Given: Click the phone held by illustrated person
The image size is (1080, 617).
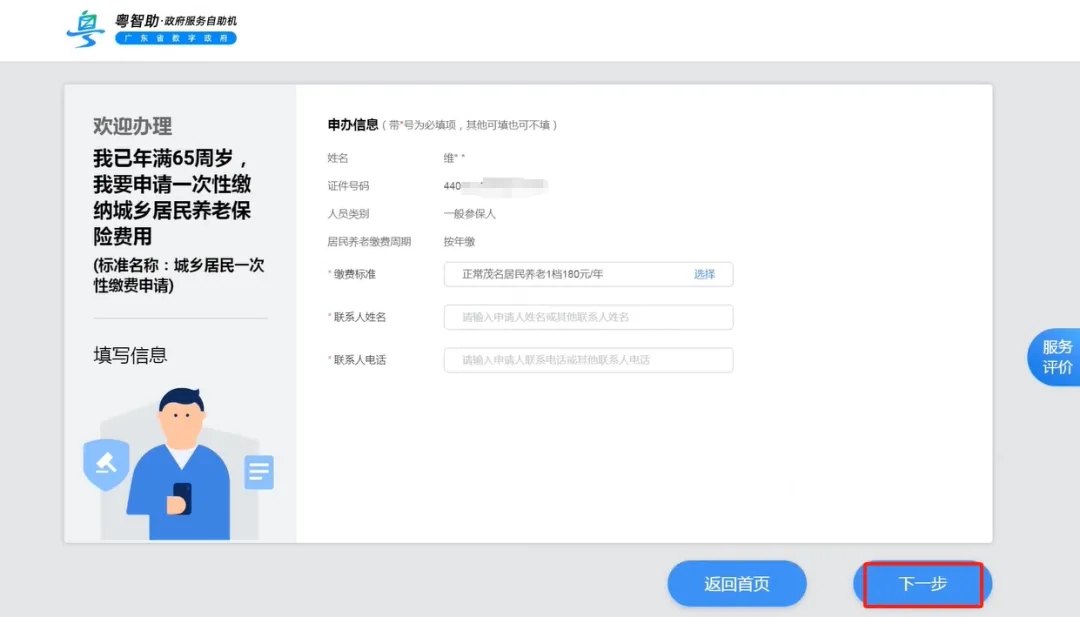Looking at the screenshot, I should pyautogui.click(x=182, y=497).
